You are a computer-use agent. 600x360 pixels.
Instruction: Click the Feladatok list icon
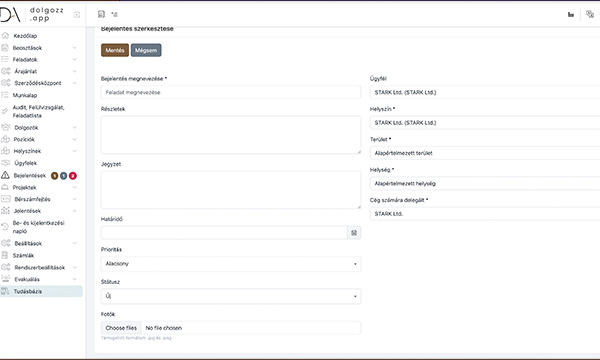(x=5, y=59)
